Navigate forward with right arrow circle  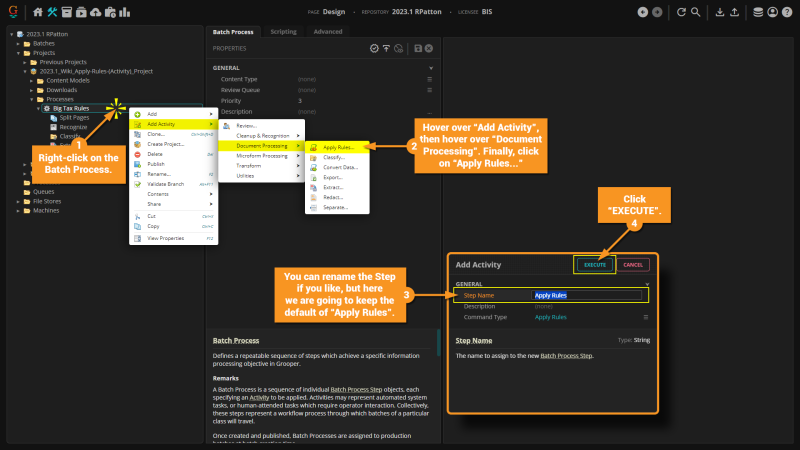[657, 12]
